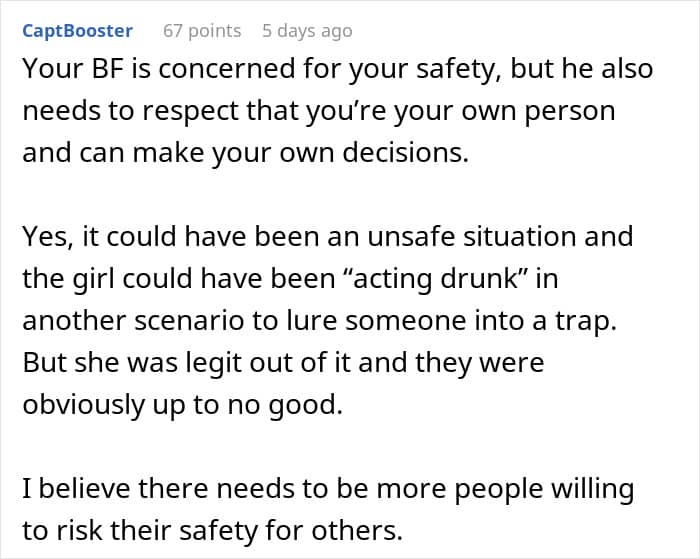Image resolution: width=700 pixels, height=559 pixels.
Task: Click the line starting 'I believe there needs'
Action: [x=328, y=489]
